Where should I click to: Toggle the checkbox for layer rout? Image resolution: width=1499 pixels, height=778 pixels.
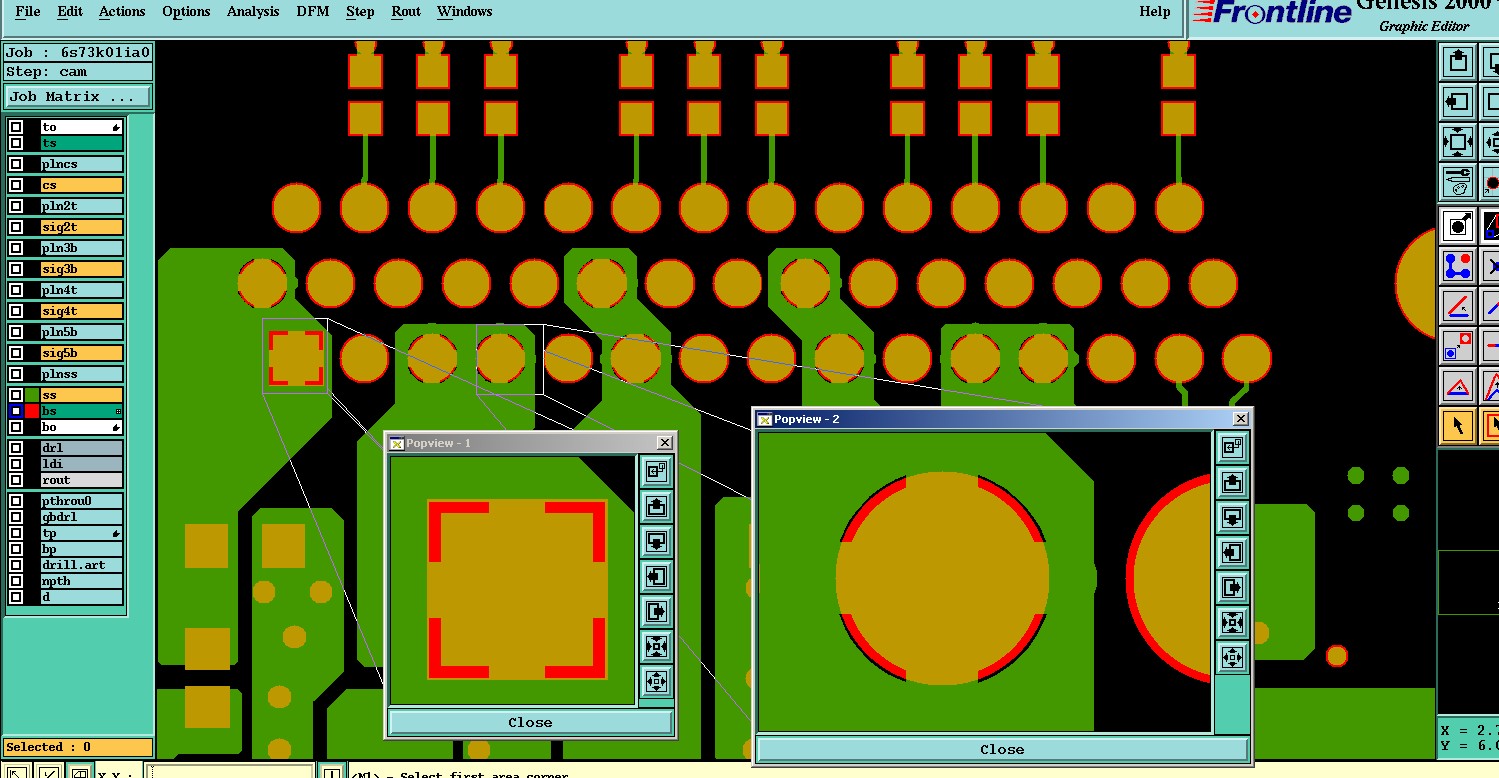[16, 480]
